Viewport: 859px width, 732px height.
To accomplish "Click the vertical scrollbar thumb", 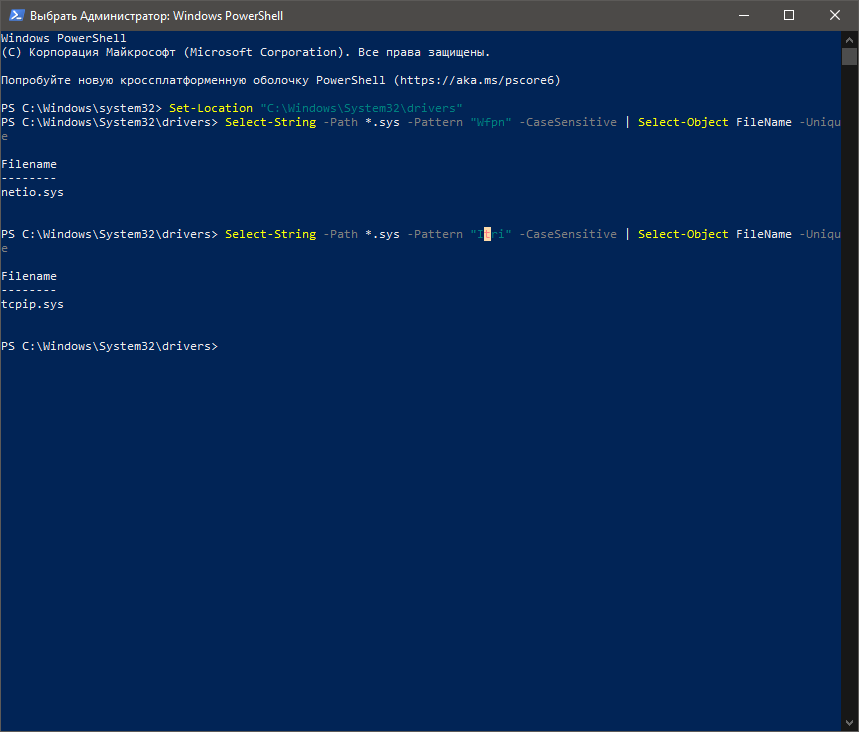I will point(849,56).
